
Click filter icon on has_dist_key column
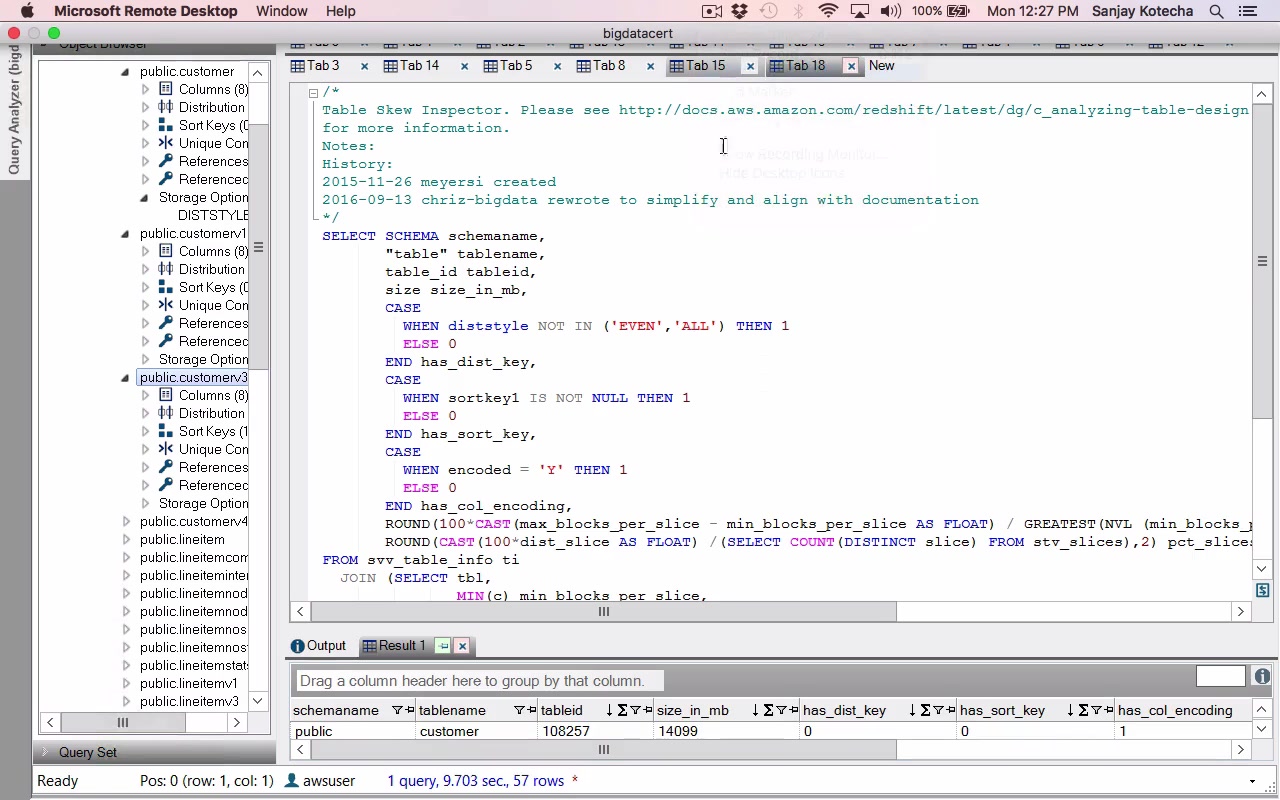tap(938, 710)
